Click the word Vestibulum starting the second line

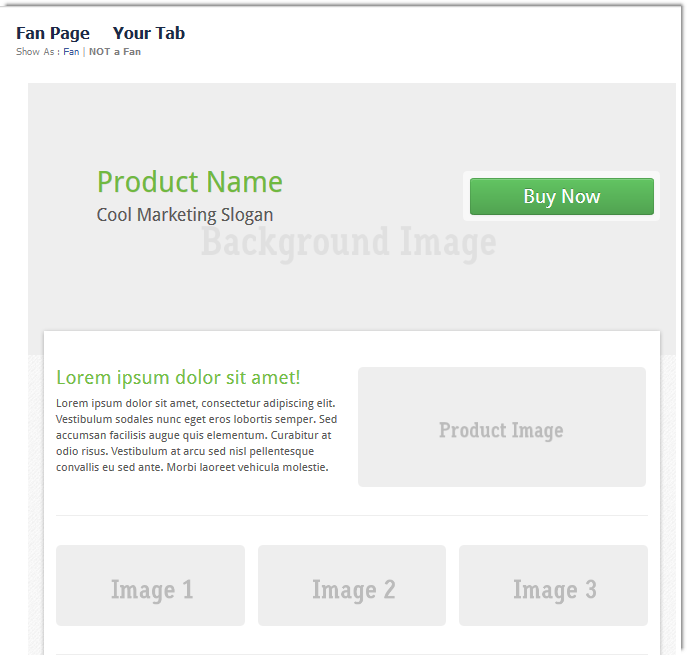click(x=81, y=419)
